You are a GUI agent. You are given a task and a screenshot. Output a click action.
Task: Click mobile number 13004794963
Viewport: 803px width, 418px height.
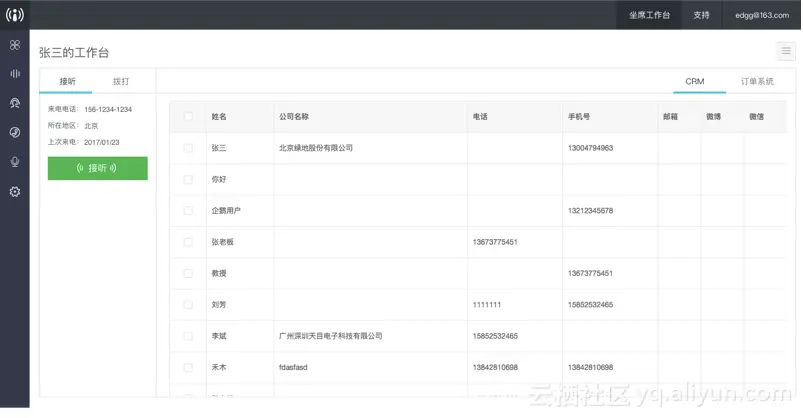[x=590, y=148]
